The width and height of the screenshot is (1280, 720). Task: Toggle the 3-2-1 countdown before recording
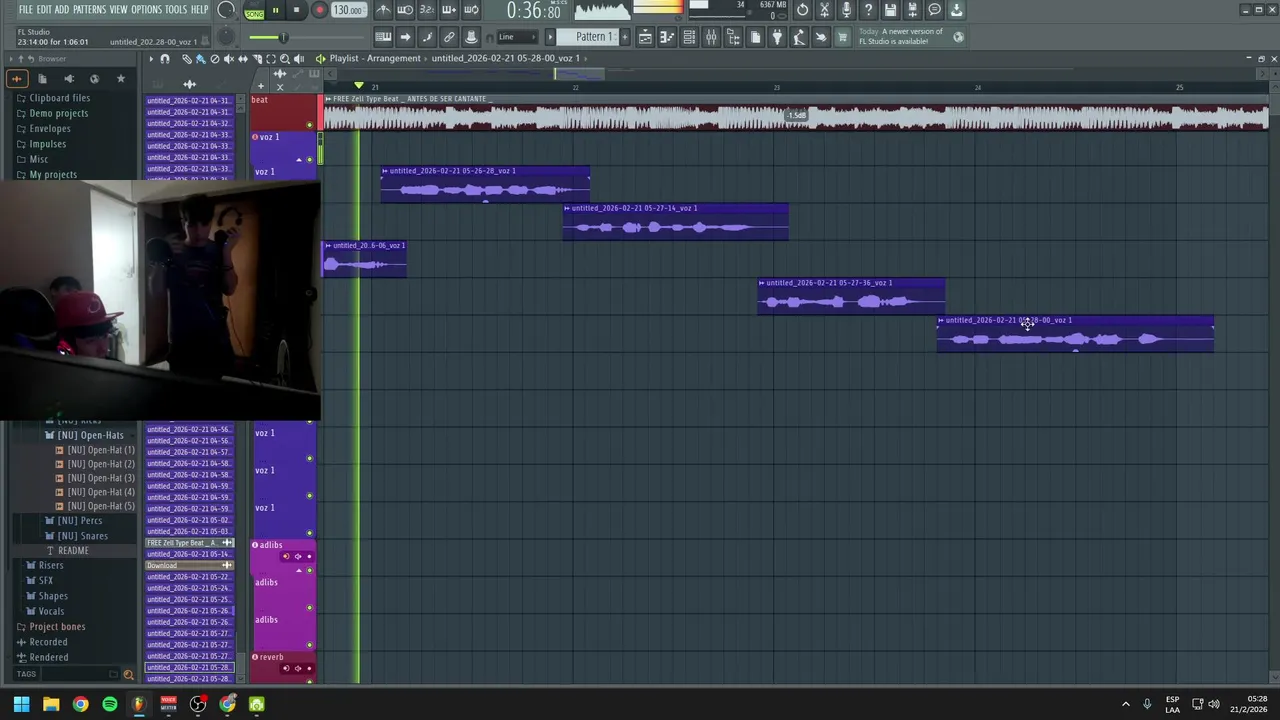coord(427,10)
